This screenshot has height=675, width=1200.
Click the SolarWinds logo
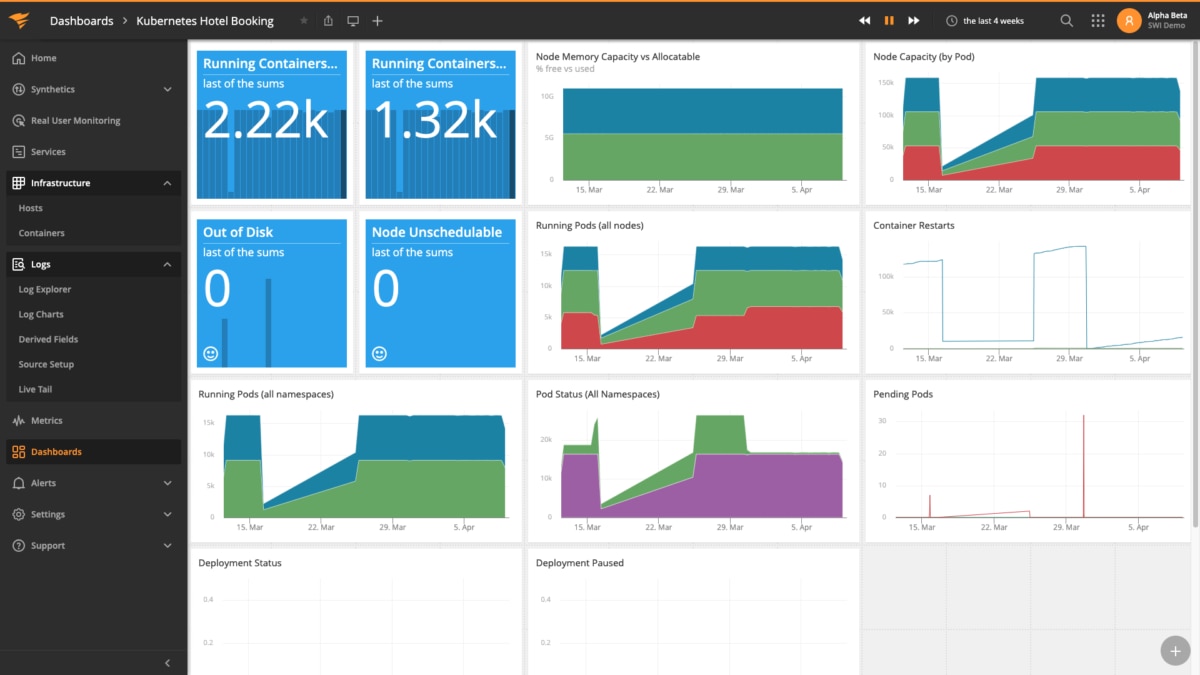(18, 20)
